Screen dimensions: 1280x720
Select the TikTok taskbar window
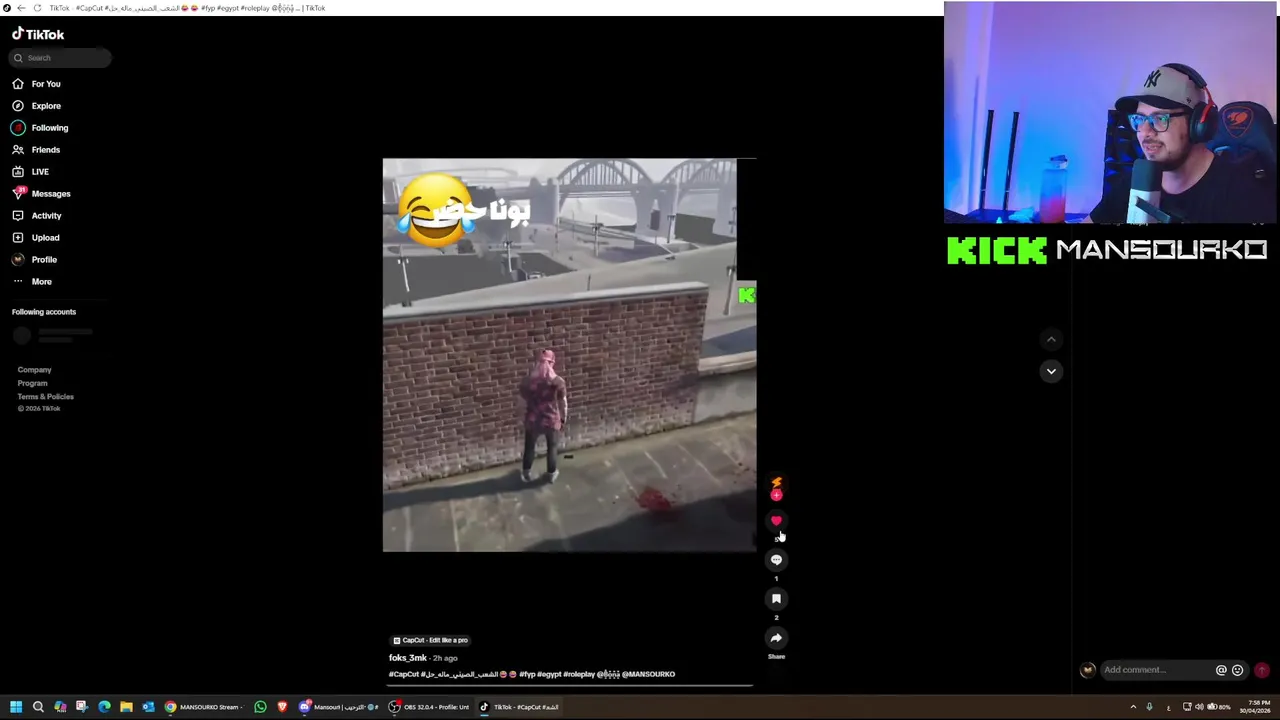(x=519, y=707)
